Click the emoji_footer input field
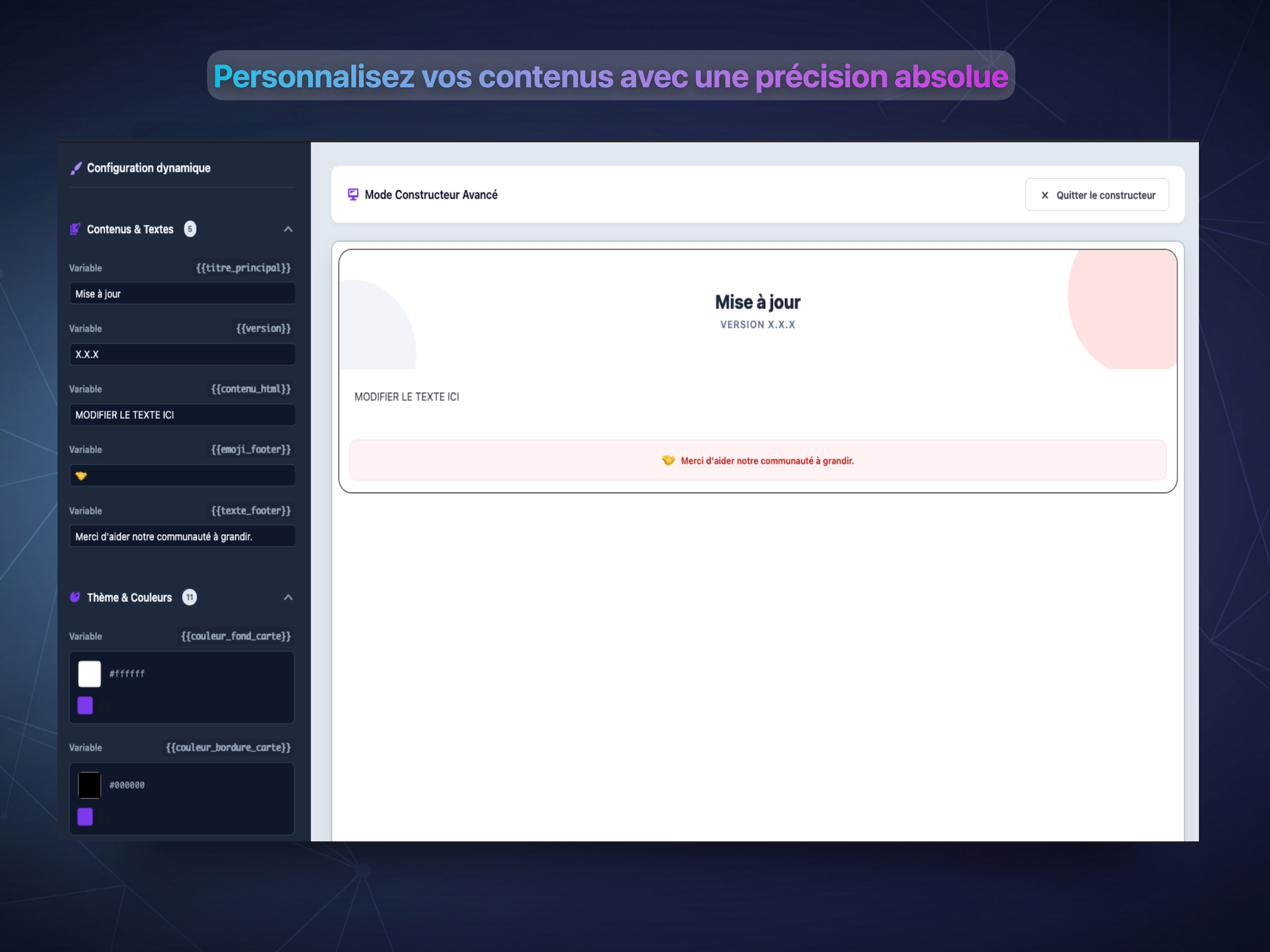The image size is (1270, 952). tap(182, 475)
